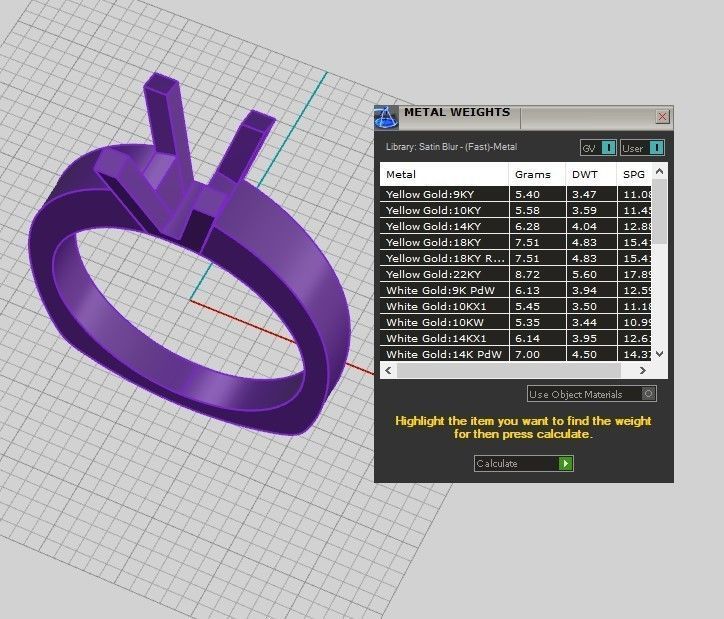Click the table's scroll down arrow
This screenshot has width=724, height=619.
[x=659, y=354]
